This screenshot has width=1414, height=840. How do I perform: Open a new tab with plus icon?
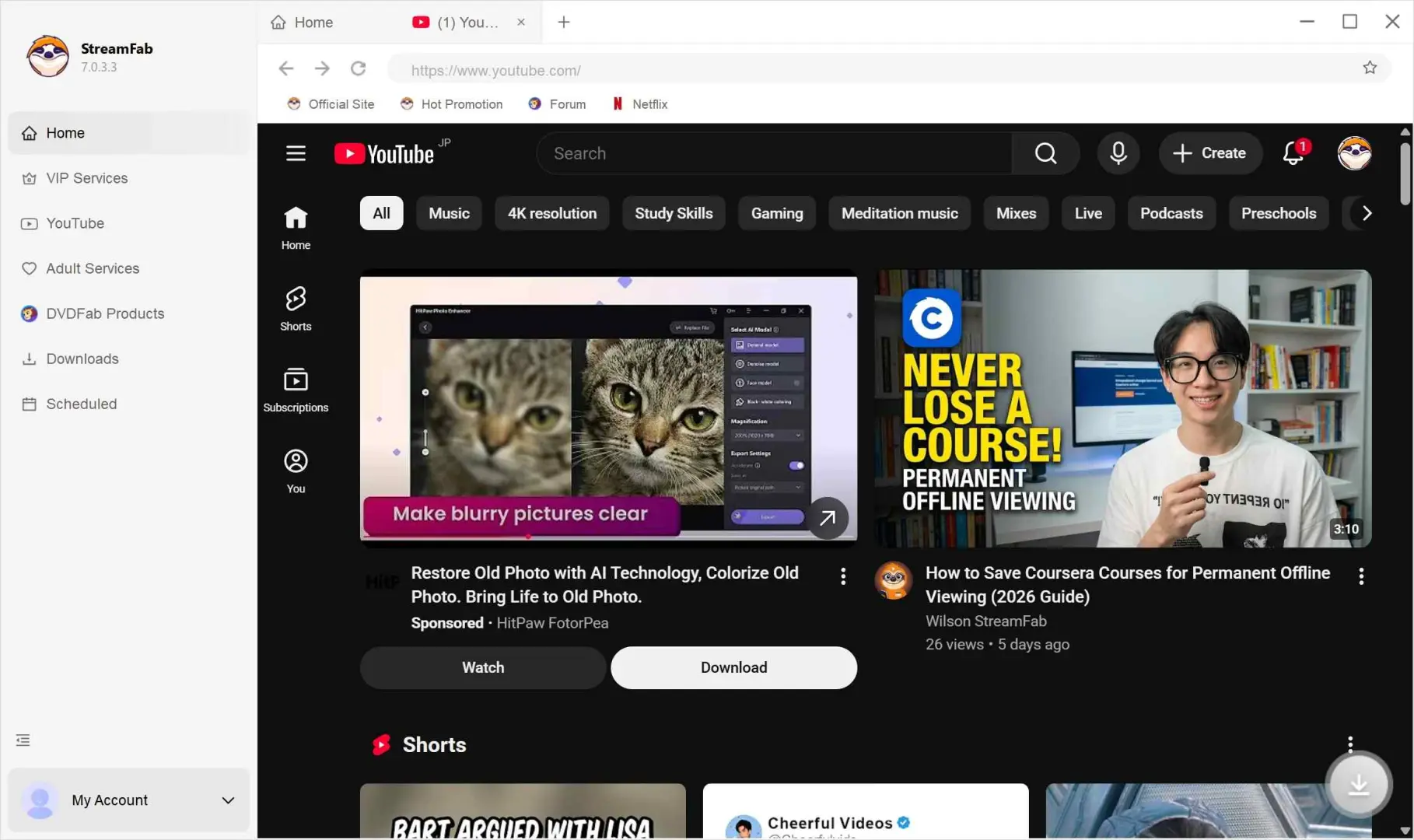564,22
